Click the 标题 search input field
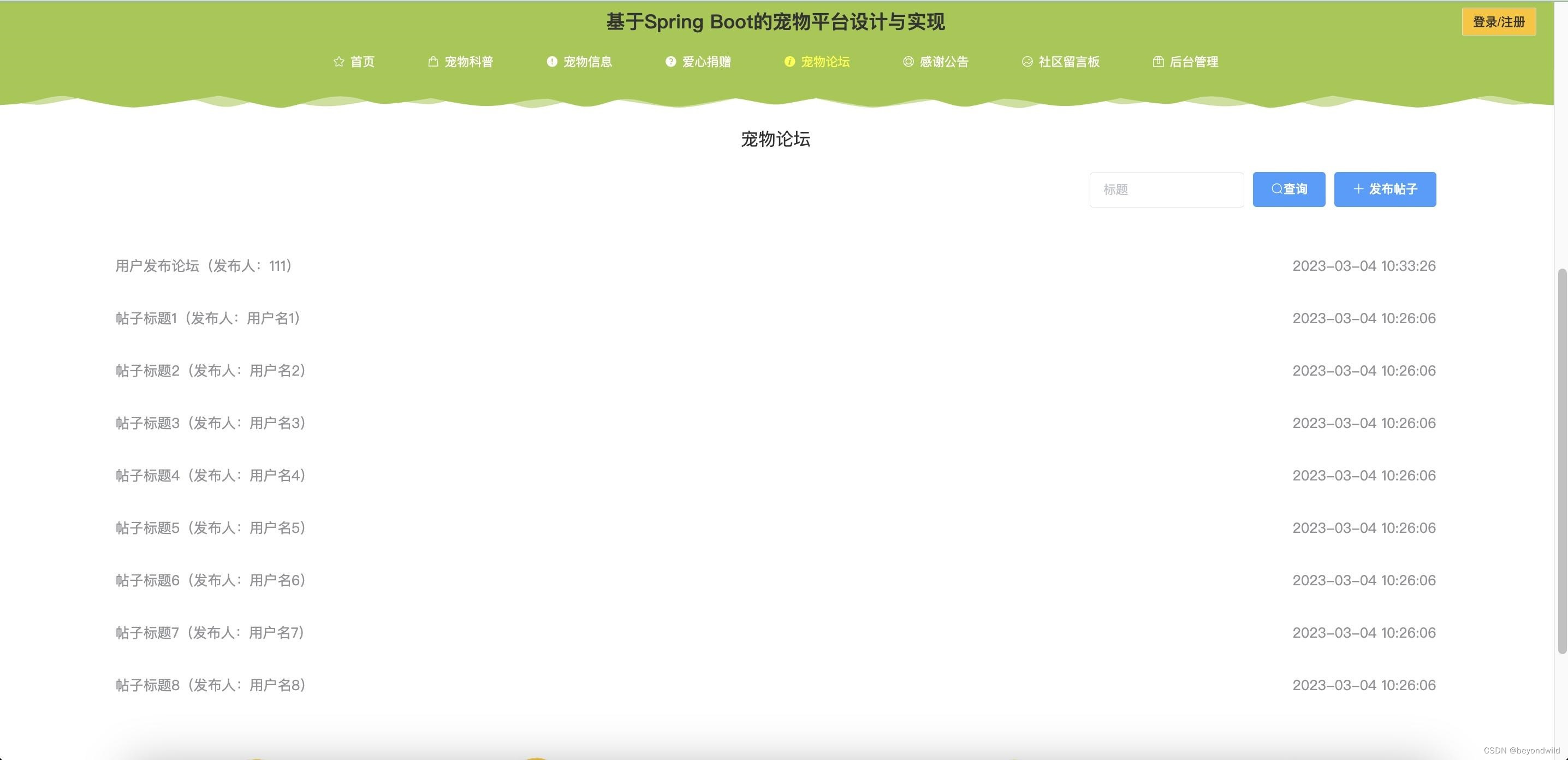Image resolution: width=1568 pixels, height=760 pixels. coord(1166,189)
